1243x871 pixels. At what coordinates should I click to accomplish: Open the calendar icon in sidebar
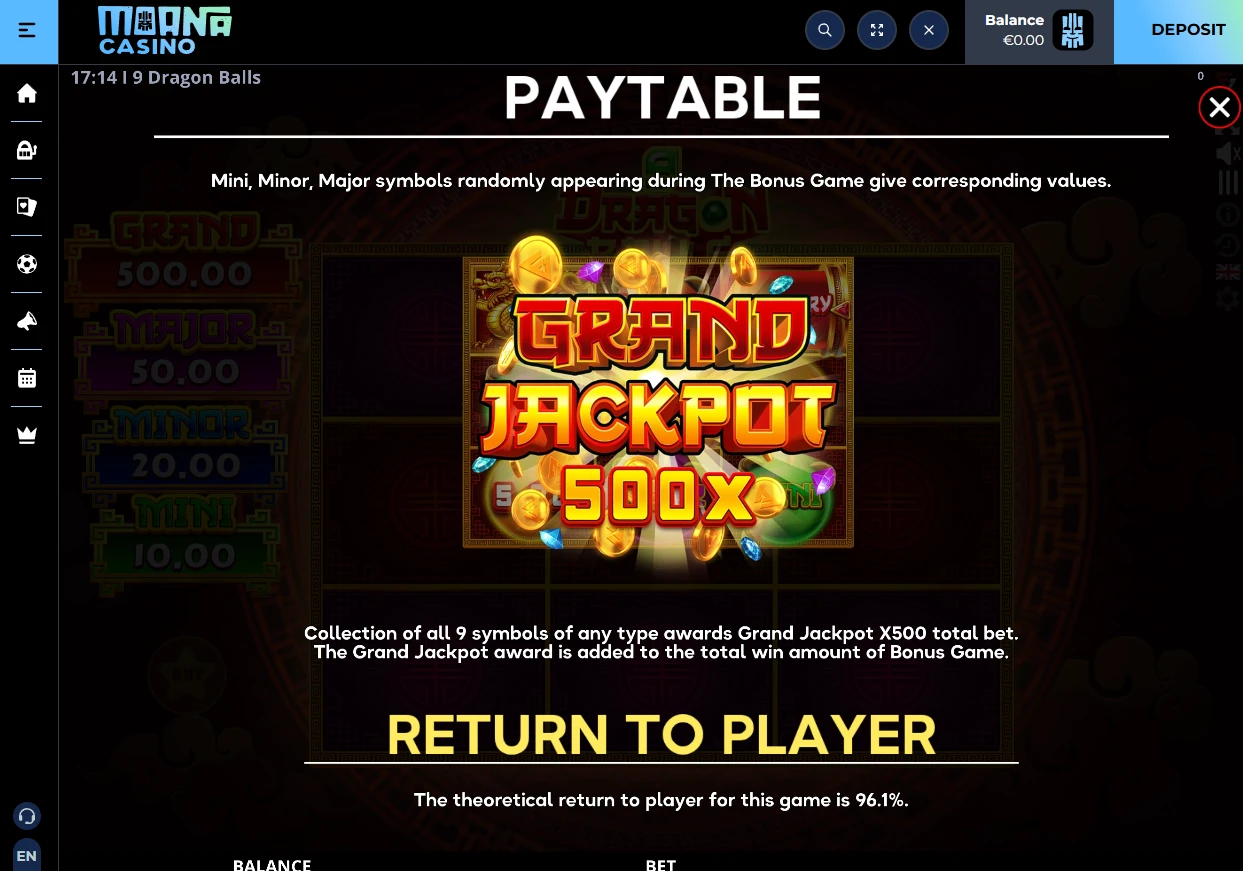tap(27, 378)
